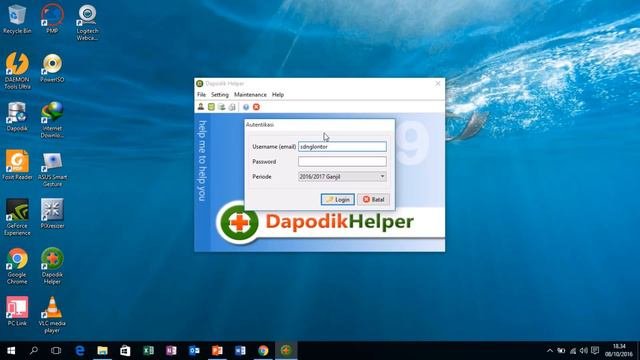Open the Maintenance menu
The image size is (640, 360).
click(x=250, y=95)
